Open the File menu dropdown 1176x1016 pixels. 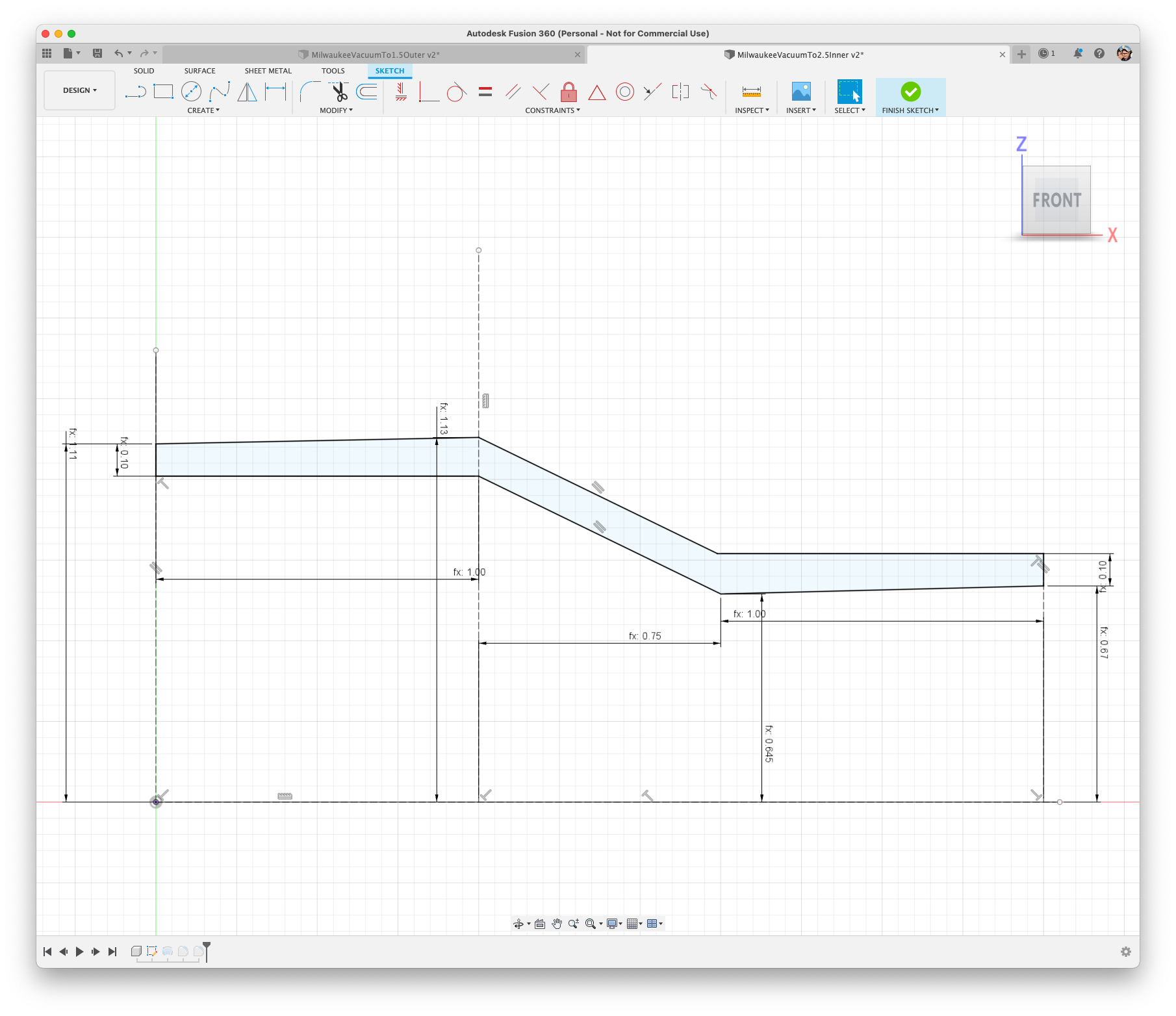coord(71,53)
